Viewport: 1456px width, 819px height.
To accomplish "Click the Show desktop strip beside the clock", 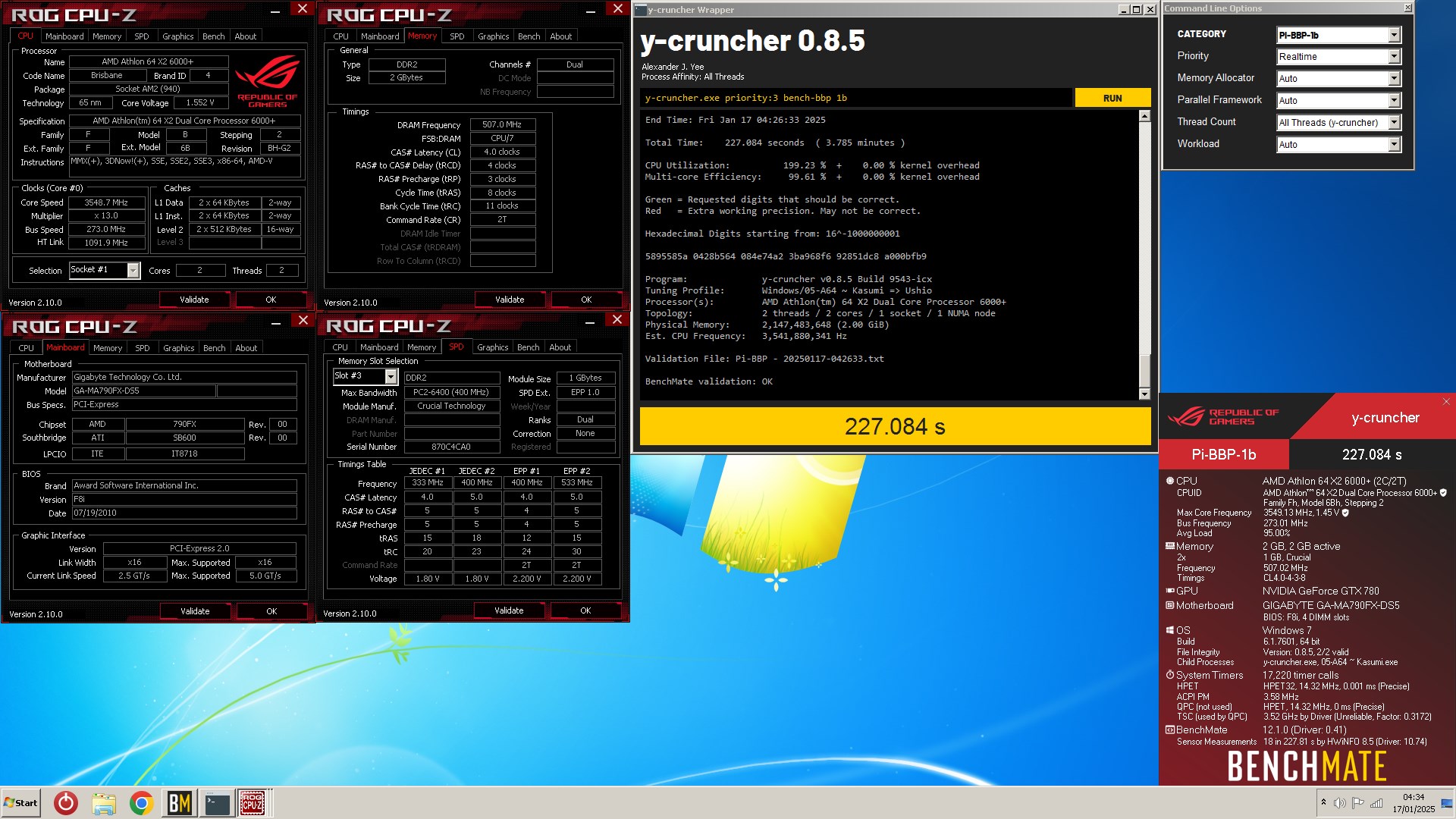I will tap(1447, 803).
